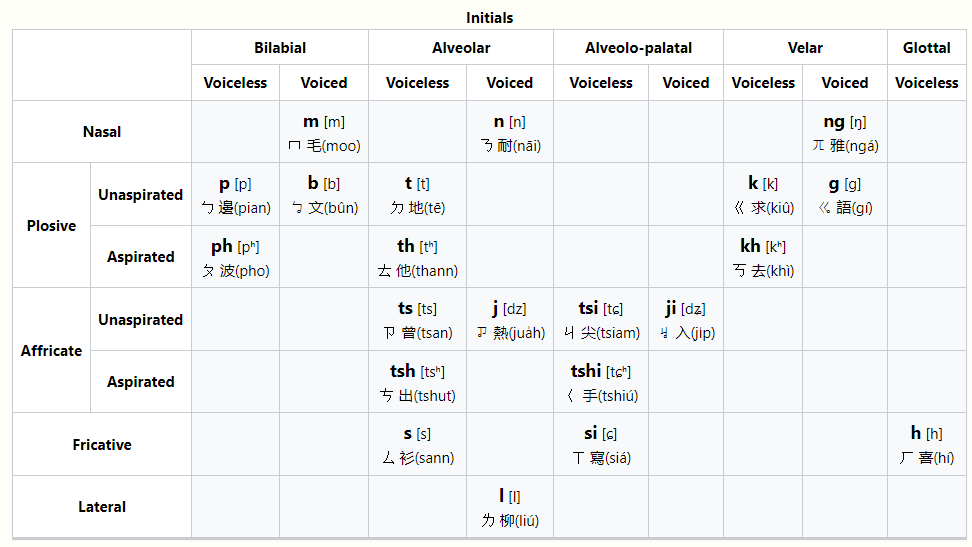Click the si (siá) fricative cell
The height and width of the screenshot is (547, 972).
(600, 445)
